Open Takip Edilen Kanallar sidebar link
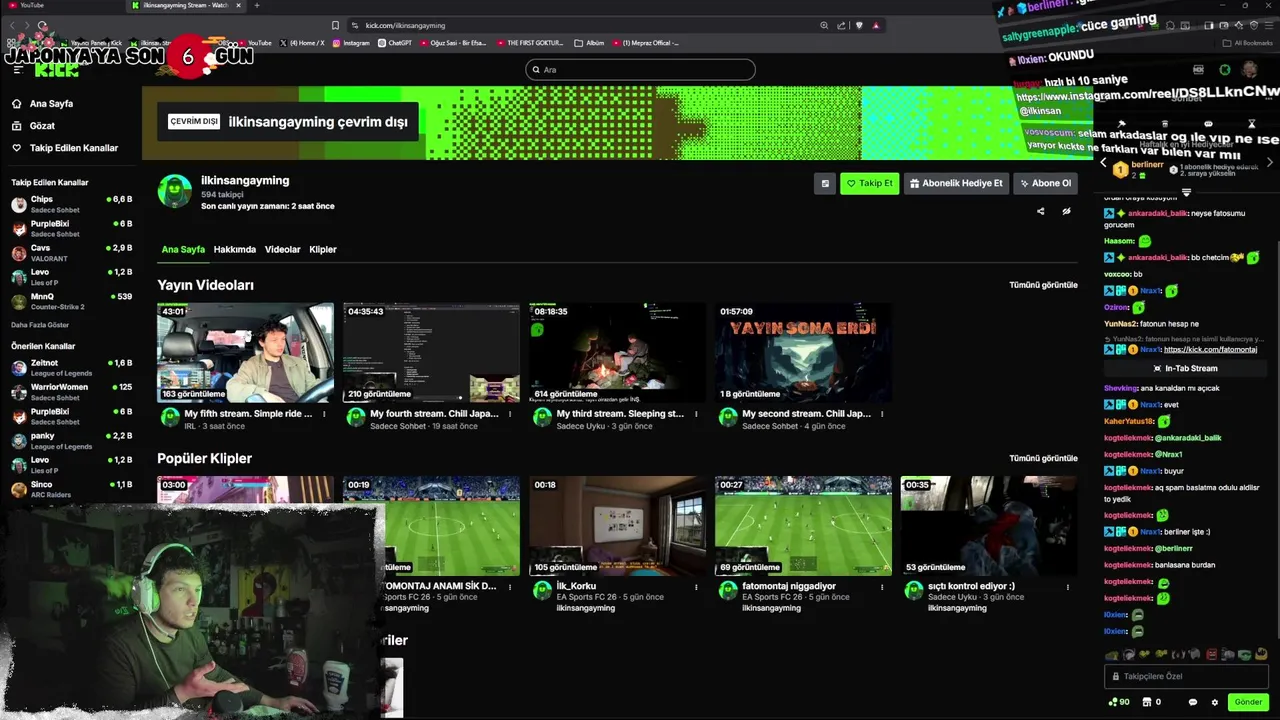This screenshot has width=1280, height=720. point(65,148)
